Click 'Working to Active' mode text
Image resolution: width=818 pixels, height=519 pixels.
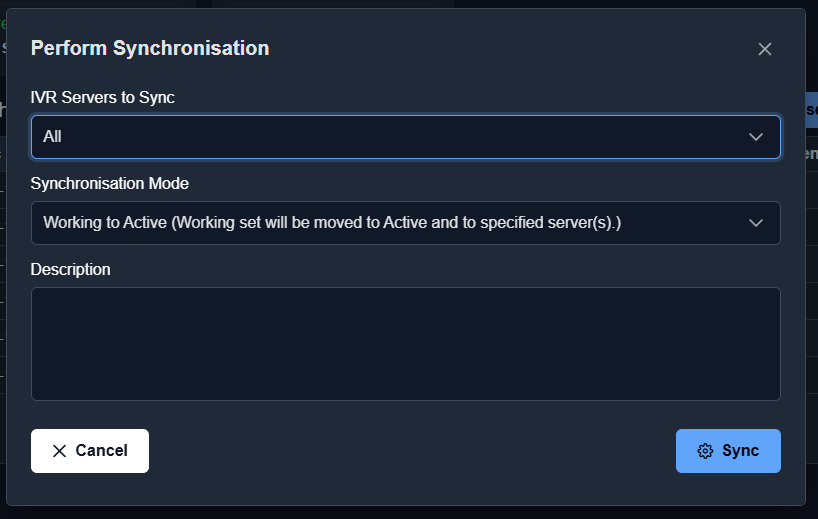coord(332,223)
